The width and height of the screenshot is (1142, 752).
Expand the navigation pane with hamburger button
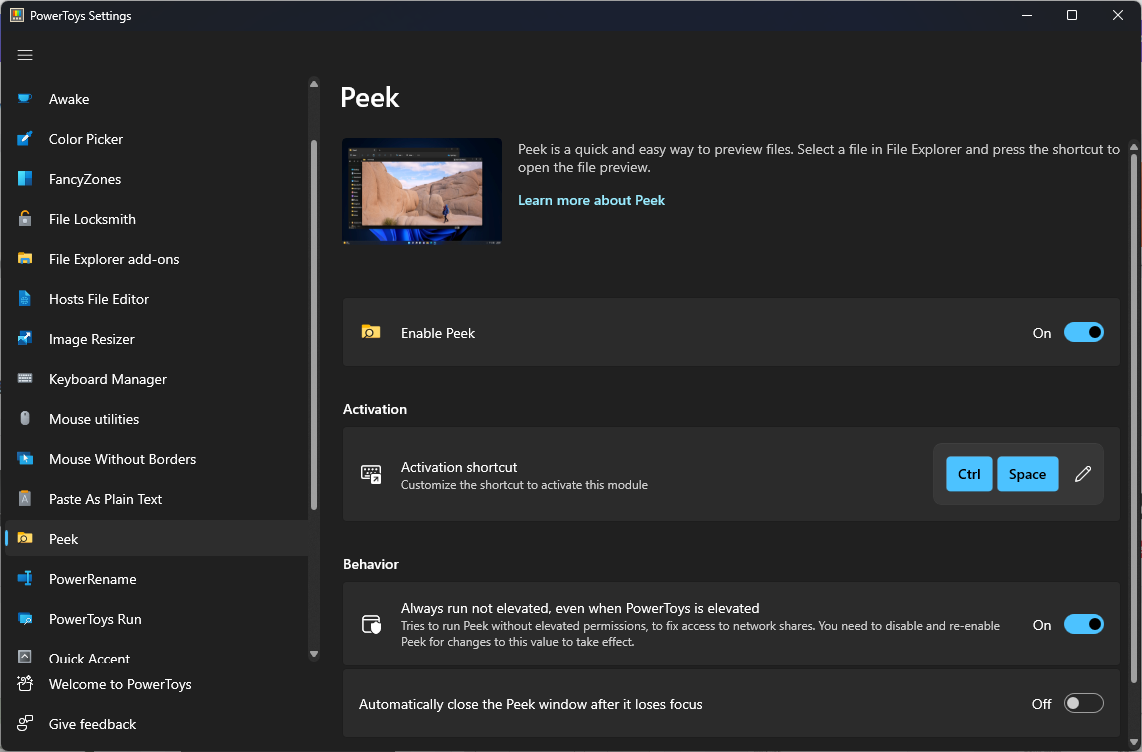click(x=25, y=55)
